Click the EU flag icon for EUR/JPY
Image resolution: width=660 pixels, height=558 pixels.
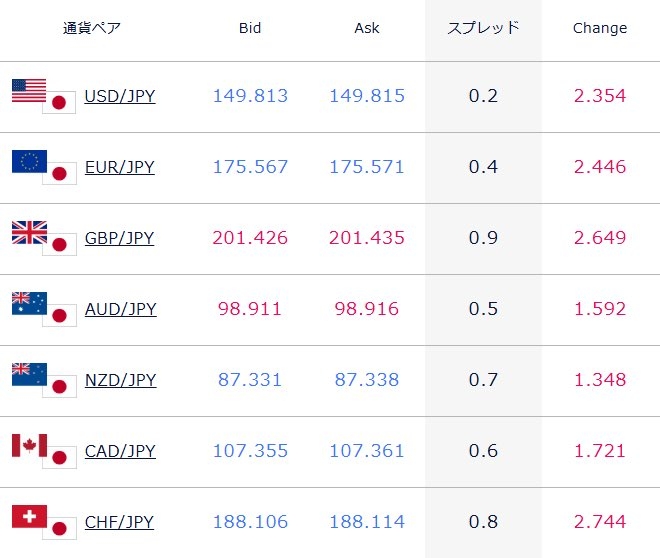(x=28, y=161)
